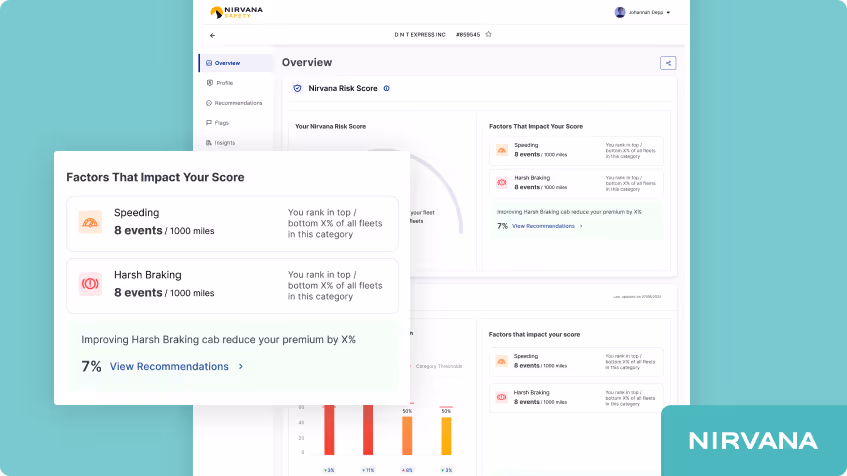
Task: Click the '#859545' account number
Action: point(468,35)
